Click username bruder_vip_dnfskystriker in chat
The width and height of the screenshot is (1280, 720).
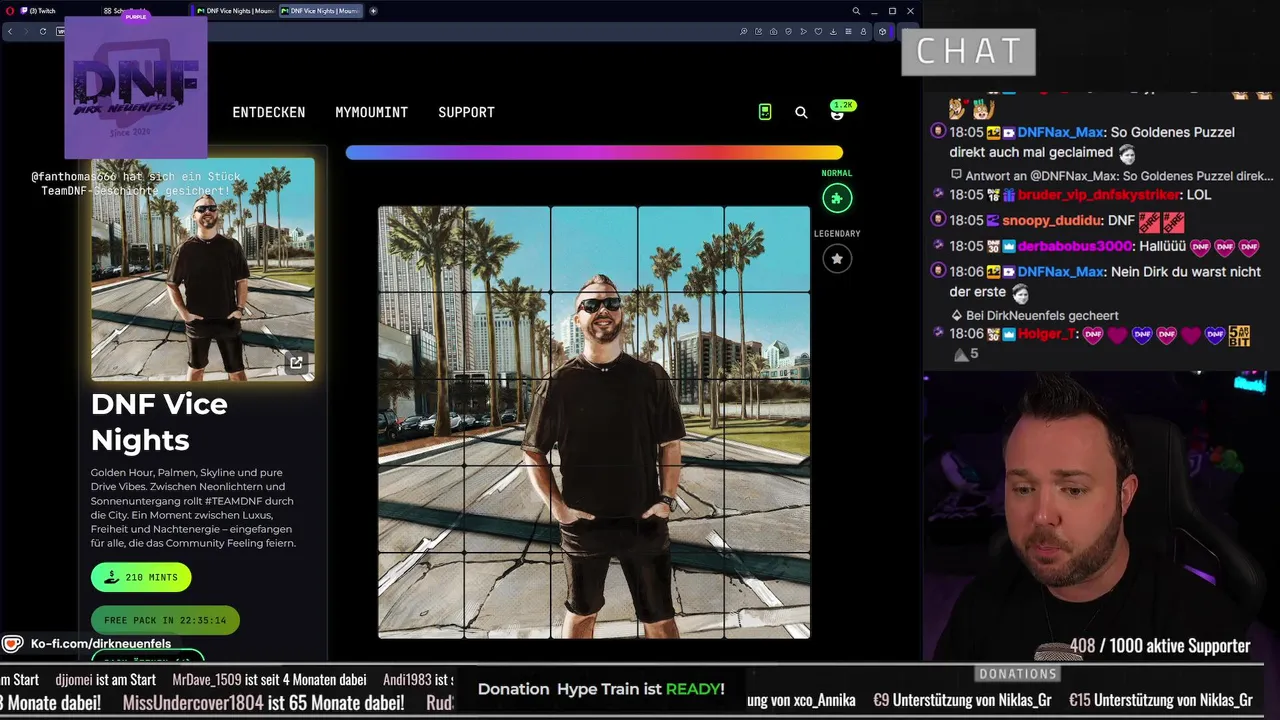click(x=1099, y=195)
